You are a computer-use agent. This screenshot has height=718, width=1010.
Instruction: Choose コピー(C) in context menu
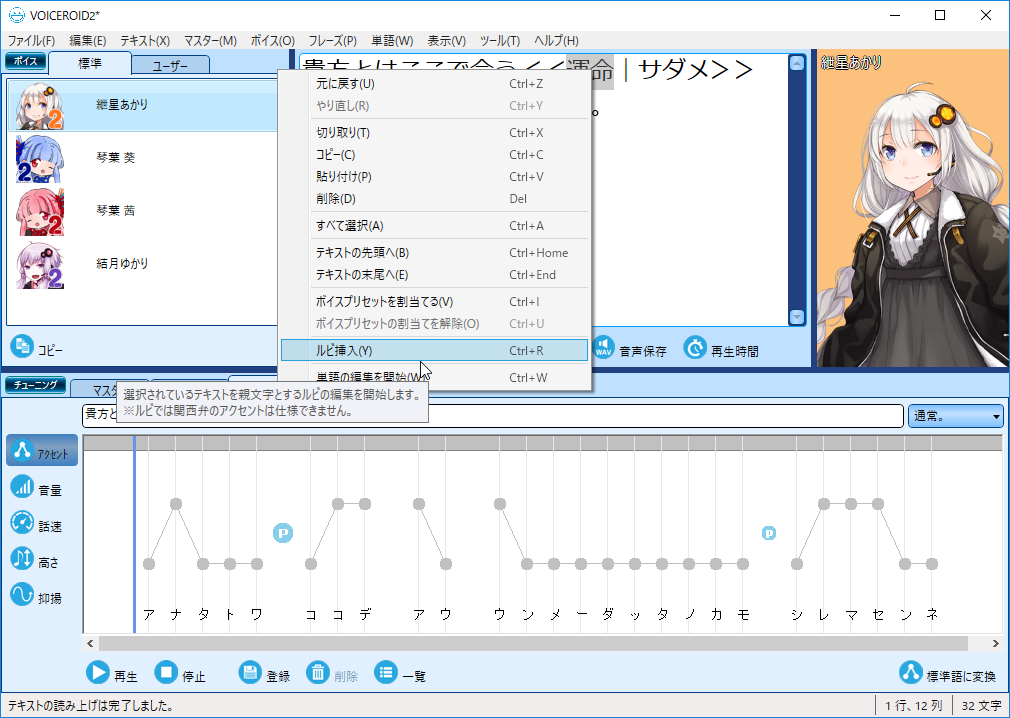coord(434,155)
